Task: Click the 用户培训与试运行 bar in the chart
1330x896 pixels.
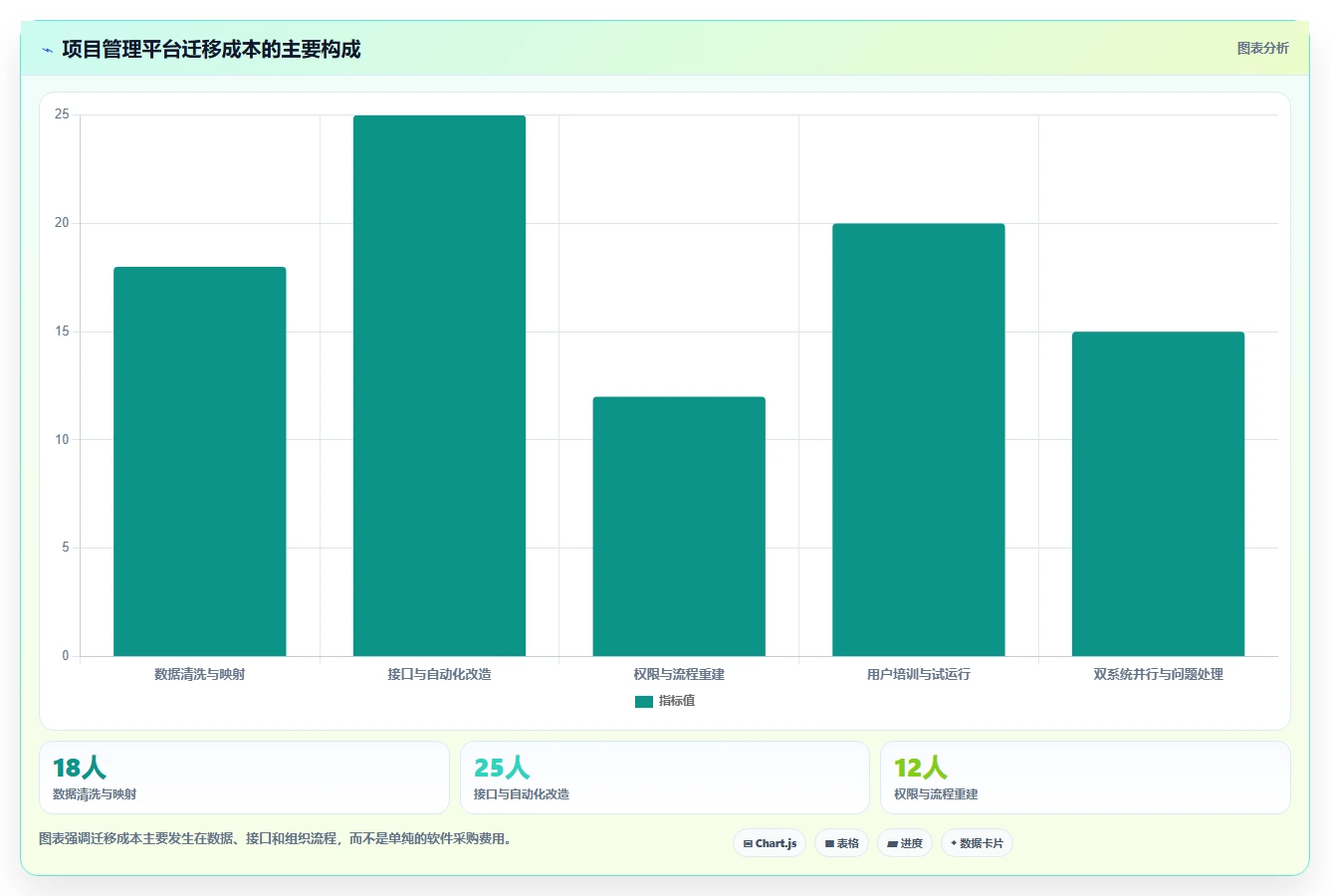Action: [919, 440]
